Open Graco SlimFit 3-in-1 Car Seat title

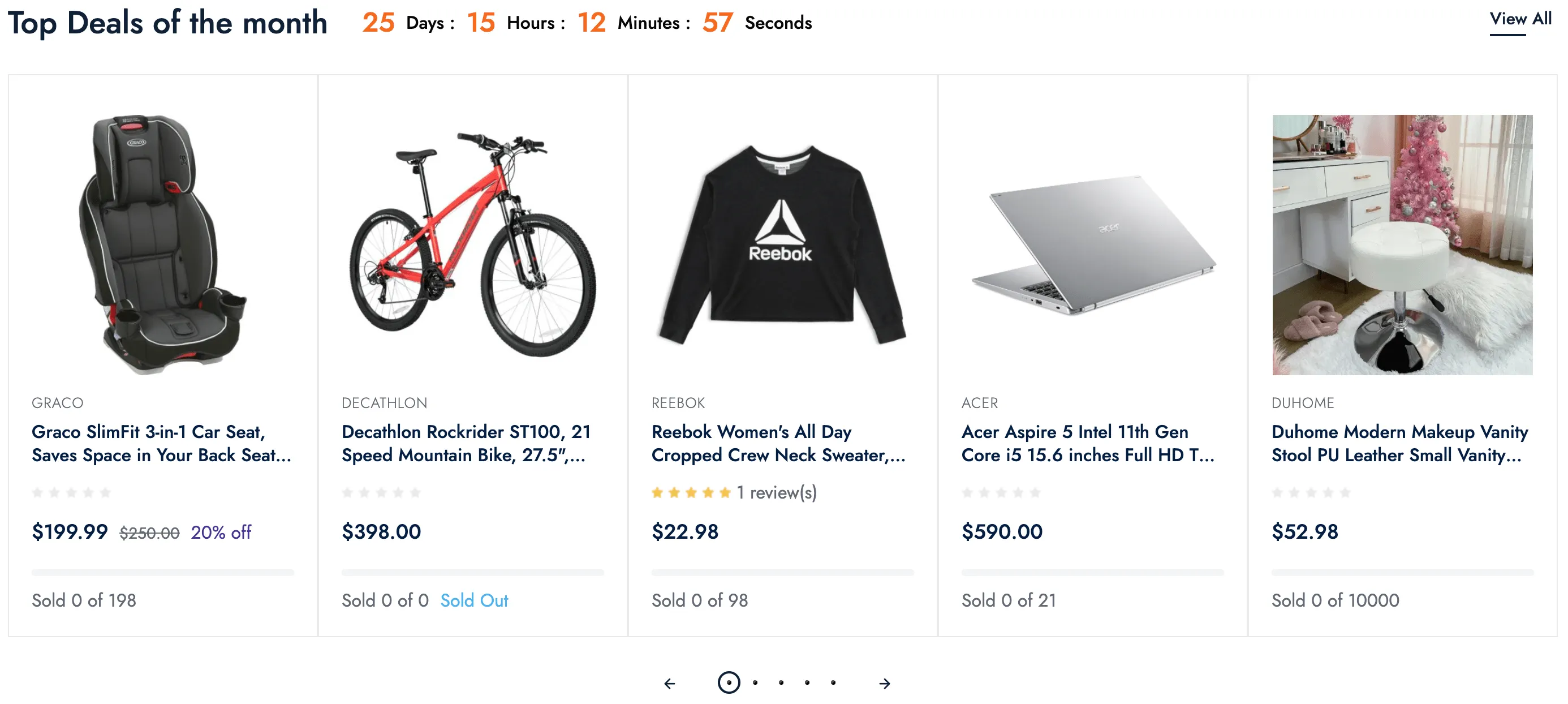pyautogui.click(x=161, y=443)
